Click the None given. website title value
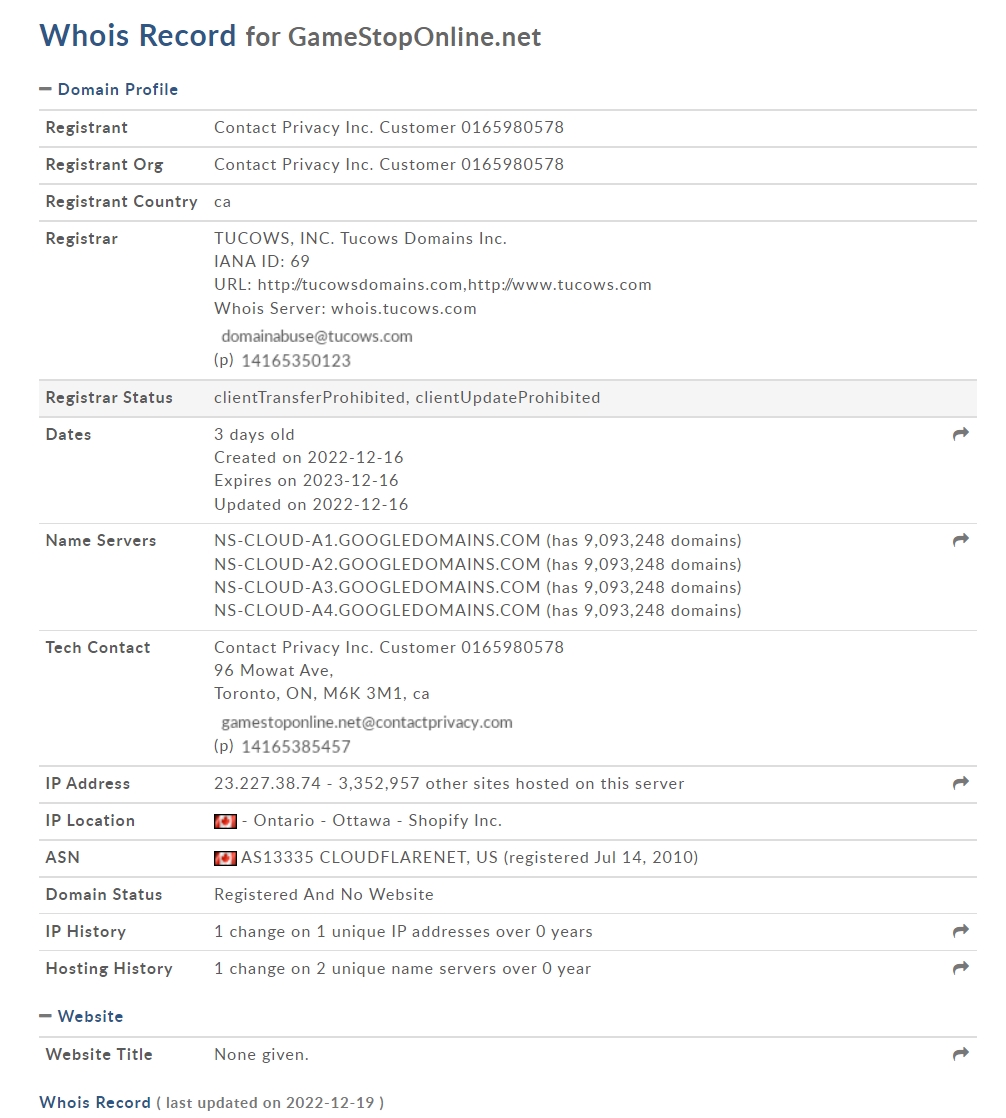This screenshot has height=1118, width=1006. (261, 1055)
